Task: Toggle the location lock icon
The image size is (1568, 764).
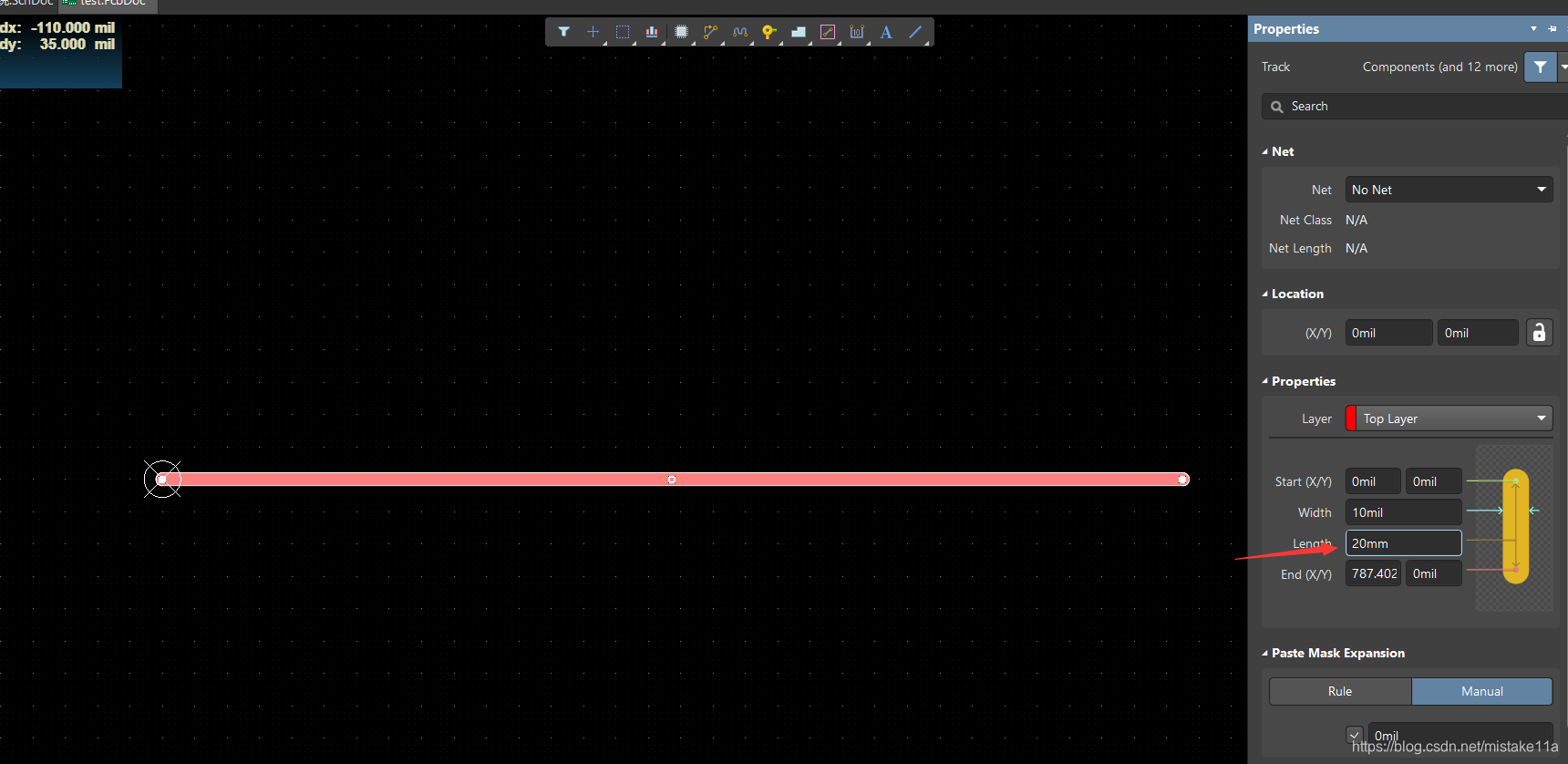Action: click(1539, 333)
